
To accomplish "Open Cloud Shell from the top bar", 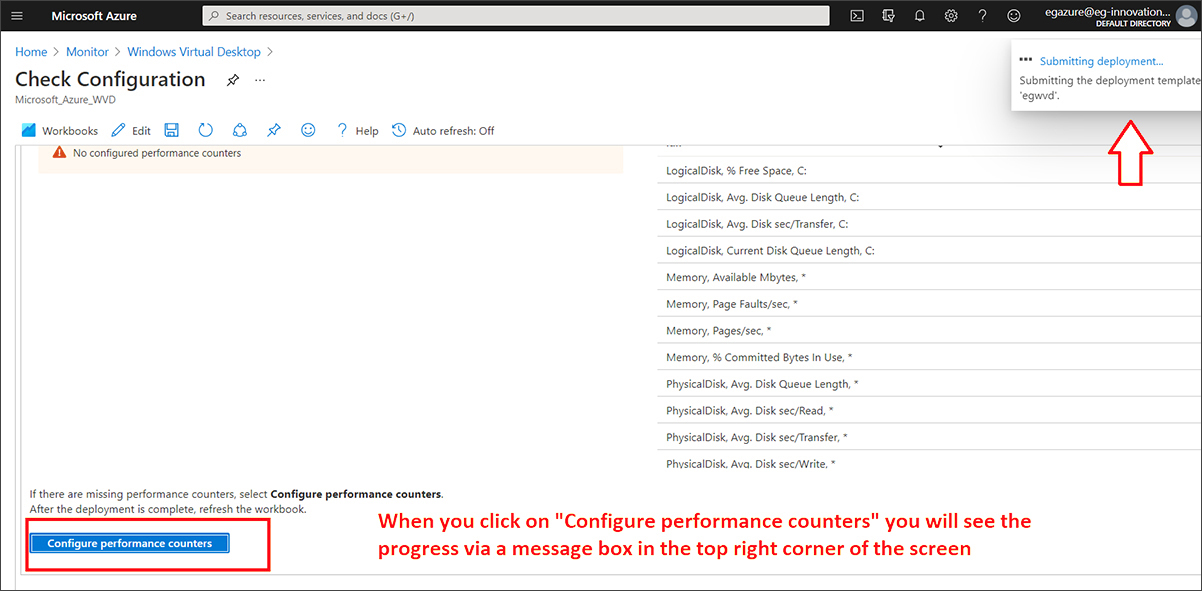I will (x=856, y=16).
